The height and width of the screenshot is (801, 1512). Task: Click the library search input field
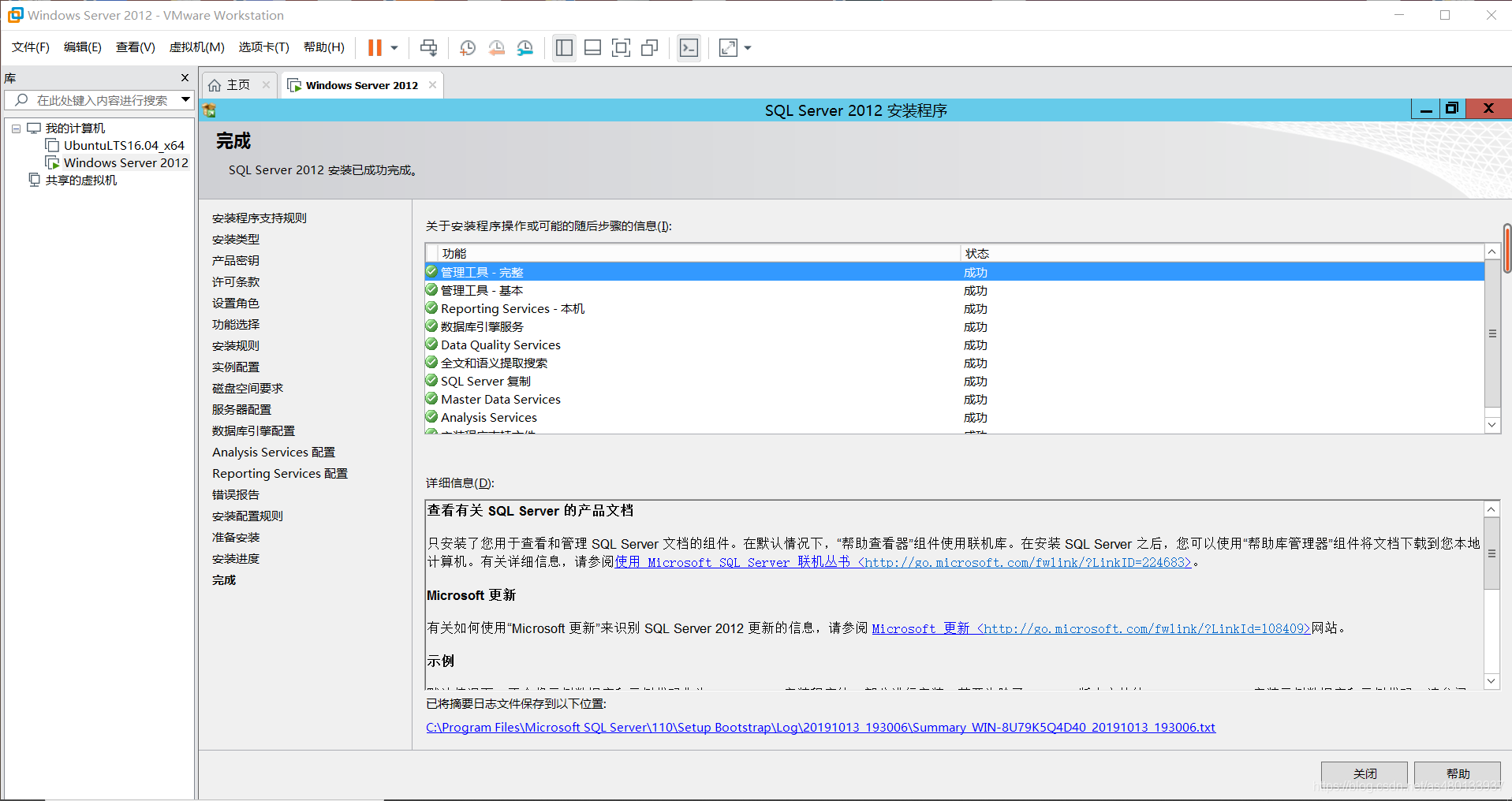coord(99,100)
